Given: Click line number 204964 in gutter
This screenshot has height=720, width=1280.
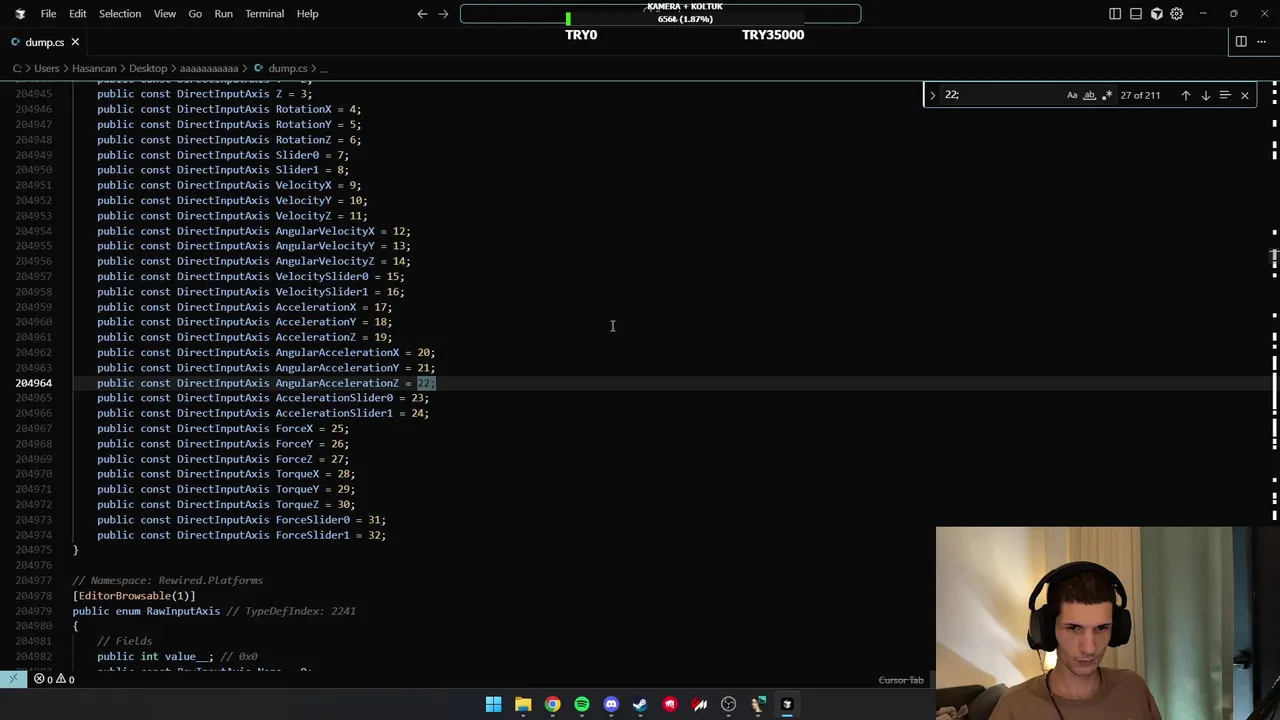Looking at the screenshot, I should 33,383.
